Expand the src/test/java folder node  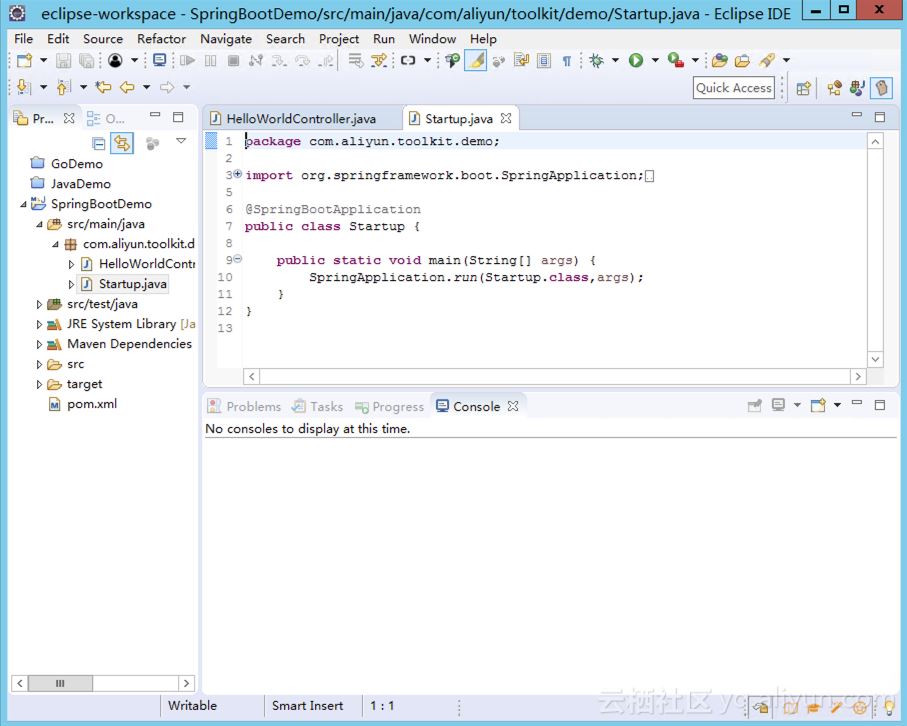pos(39,304)
